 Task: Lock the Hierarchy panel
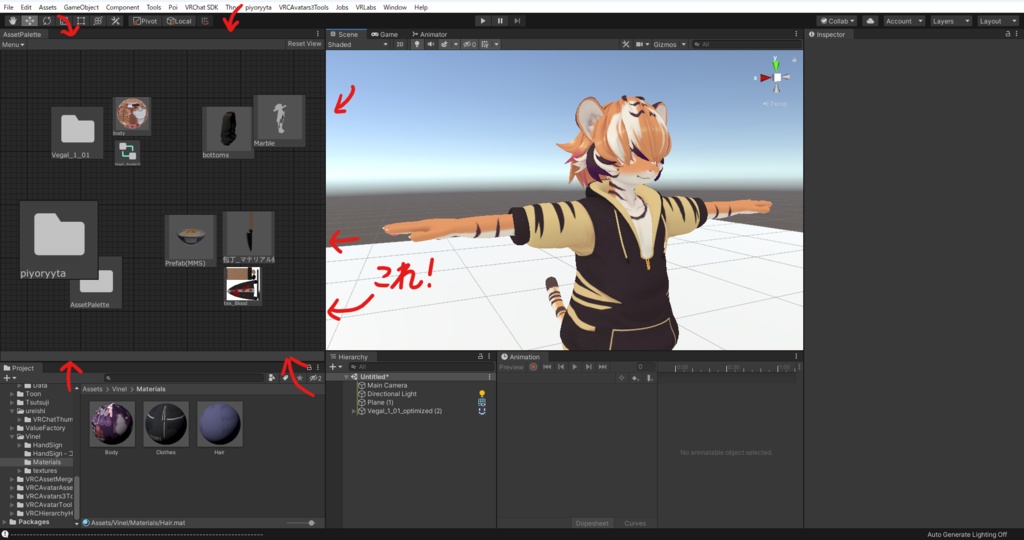coord(480,357)
